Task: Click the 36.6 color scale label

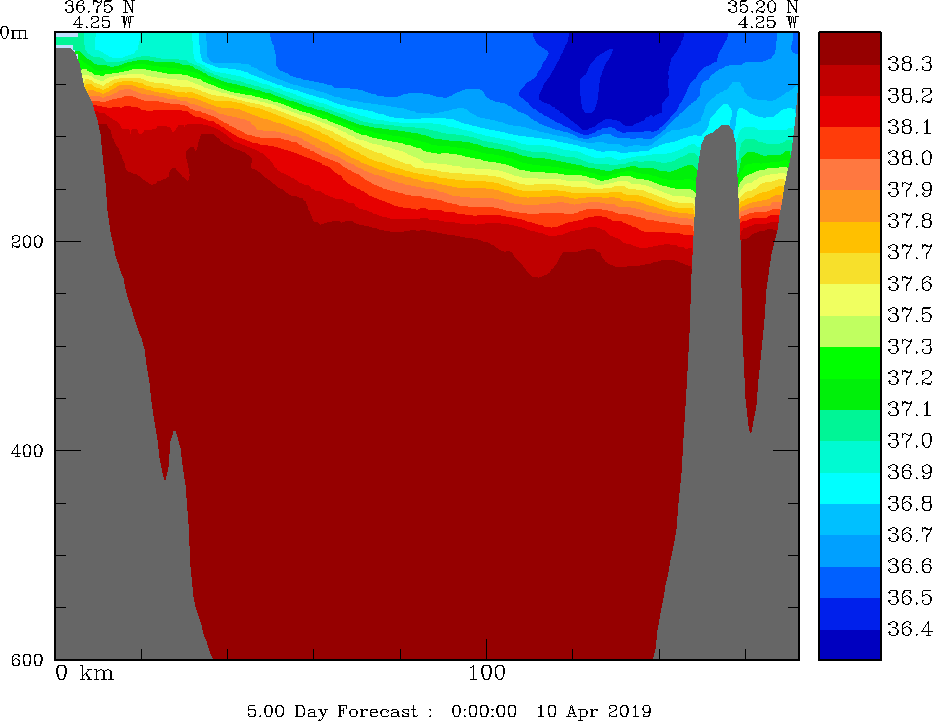Action: (x=910, y=566)
